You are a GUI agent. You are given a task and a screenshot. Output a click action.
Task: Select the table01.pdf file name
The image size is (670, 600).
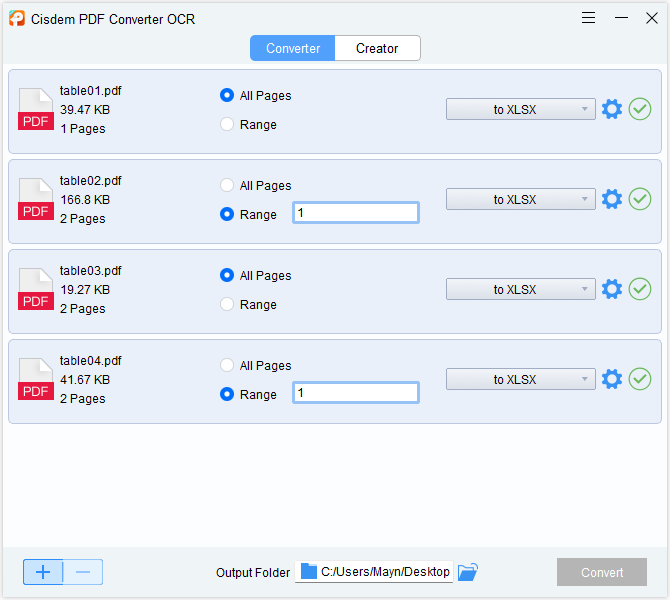(x=91, y=91)
